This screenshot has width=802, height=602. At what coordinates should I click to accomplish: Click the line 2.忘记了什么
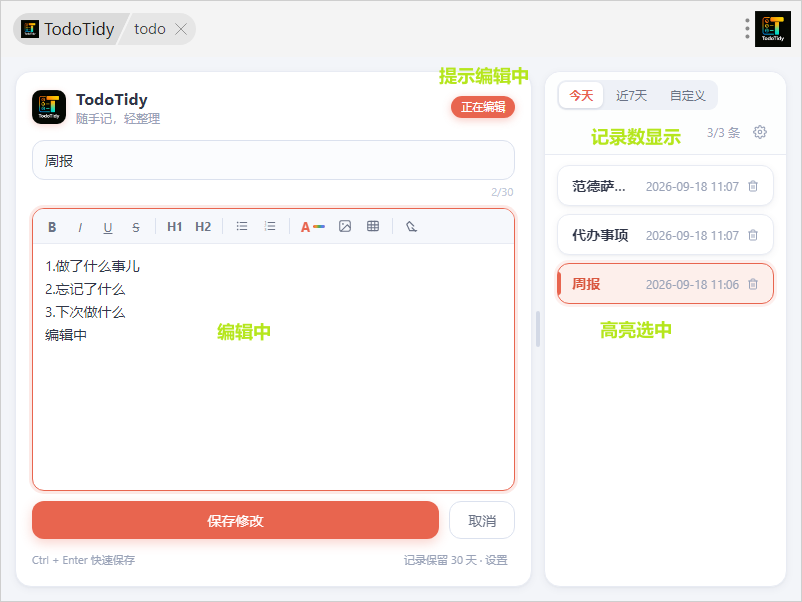(x=85, y=289)
